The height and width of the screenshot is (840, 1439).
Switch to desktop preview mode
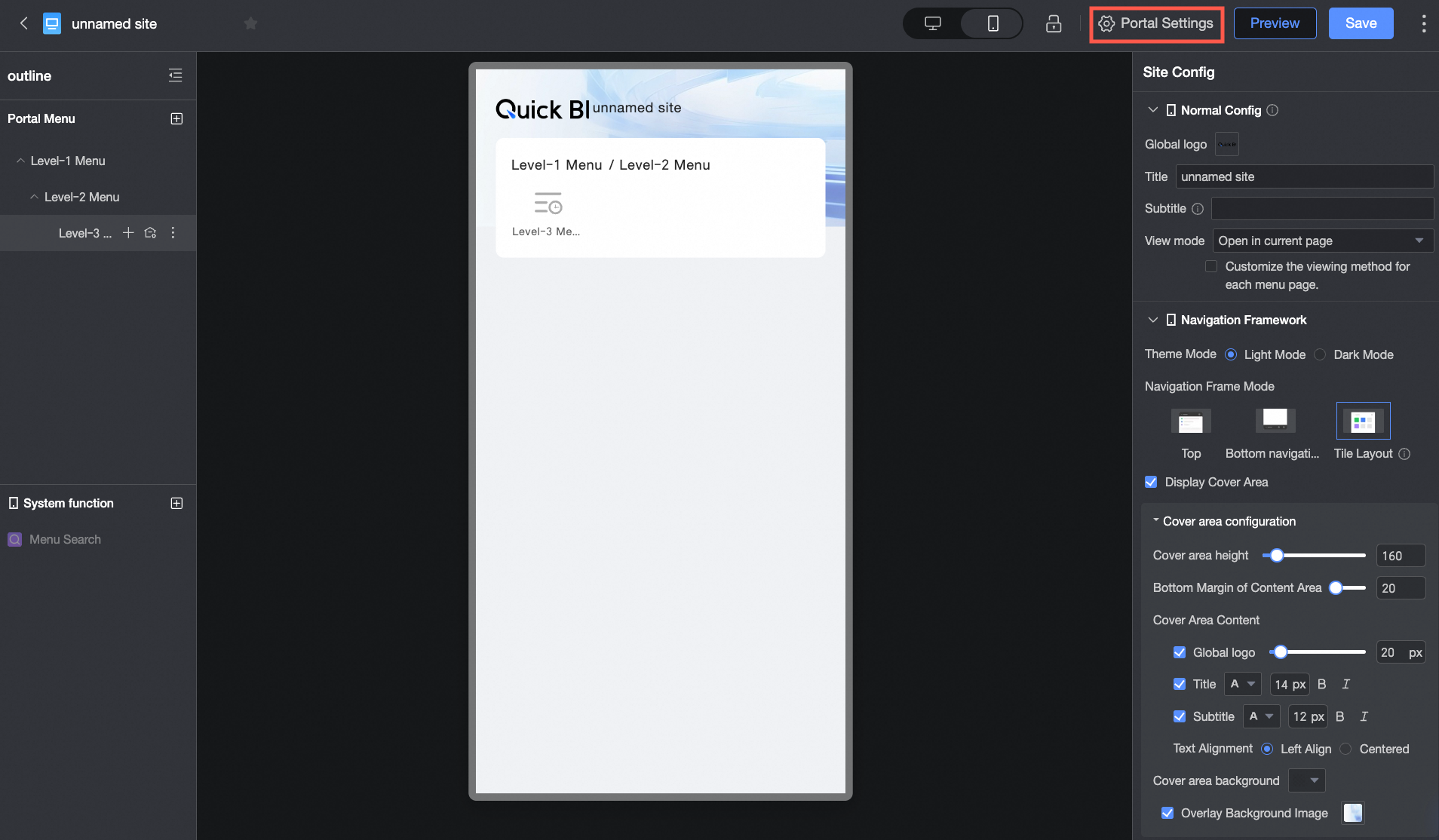pyautogui.click(x=933, y=23)
